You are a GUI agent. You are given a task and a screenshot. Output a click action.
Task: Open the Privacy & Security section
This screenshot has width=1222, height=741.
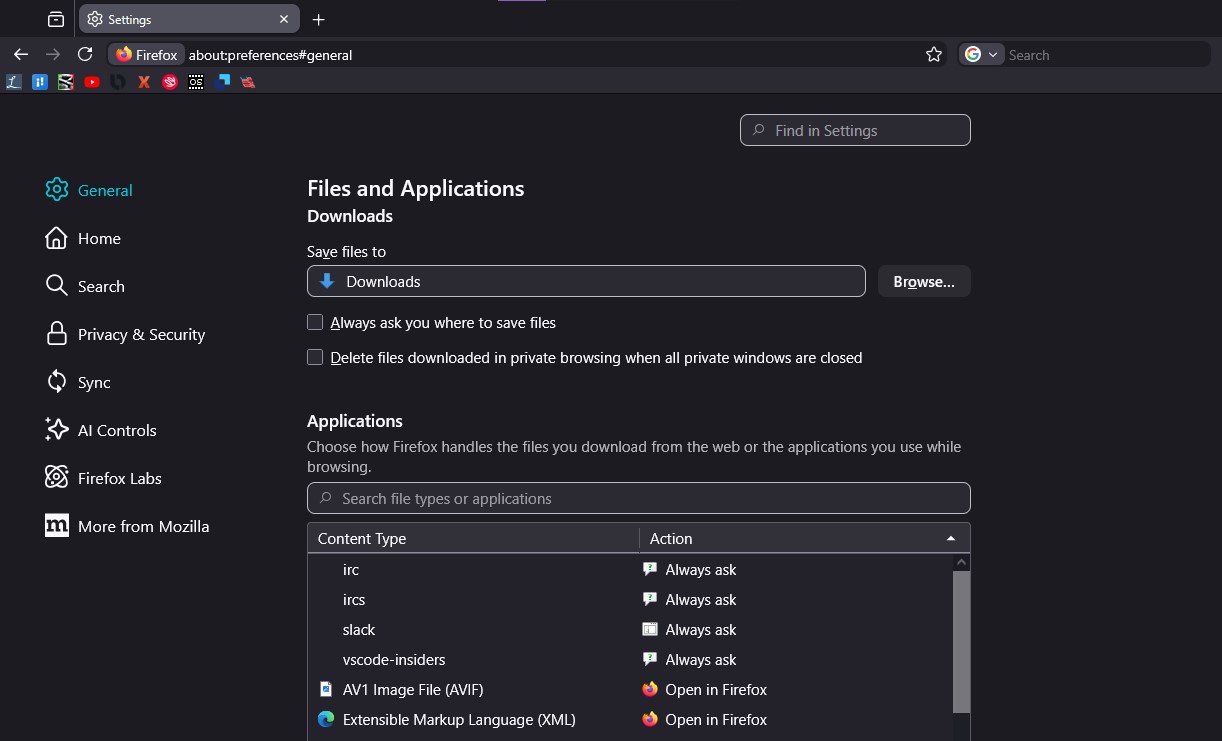[141, 335]
